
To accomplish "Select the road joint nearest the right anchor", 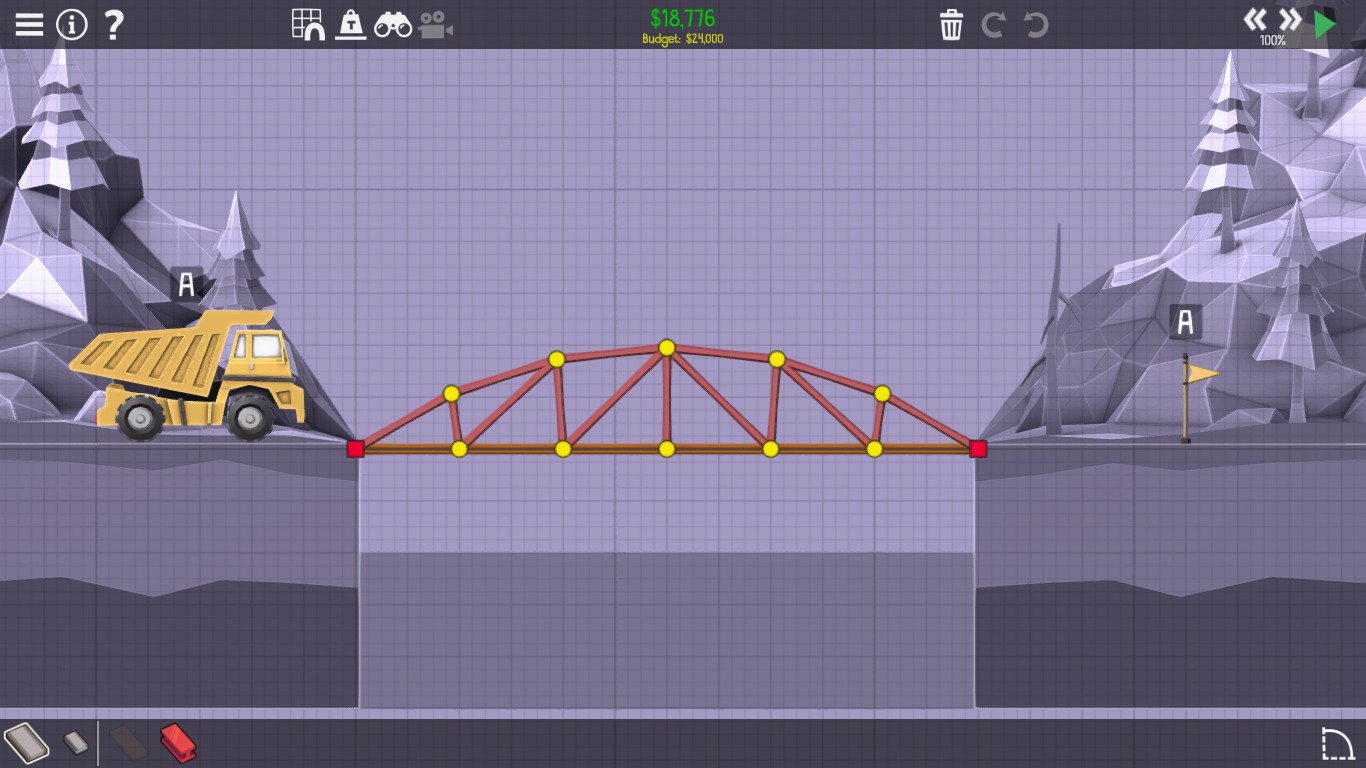I will coord(874,449).
